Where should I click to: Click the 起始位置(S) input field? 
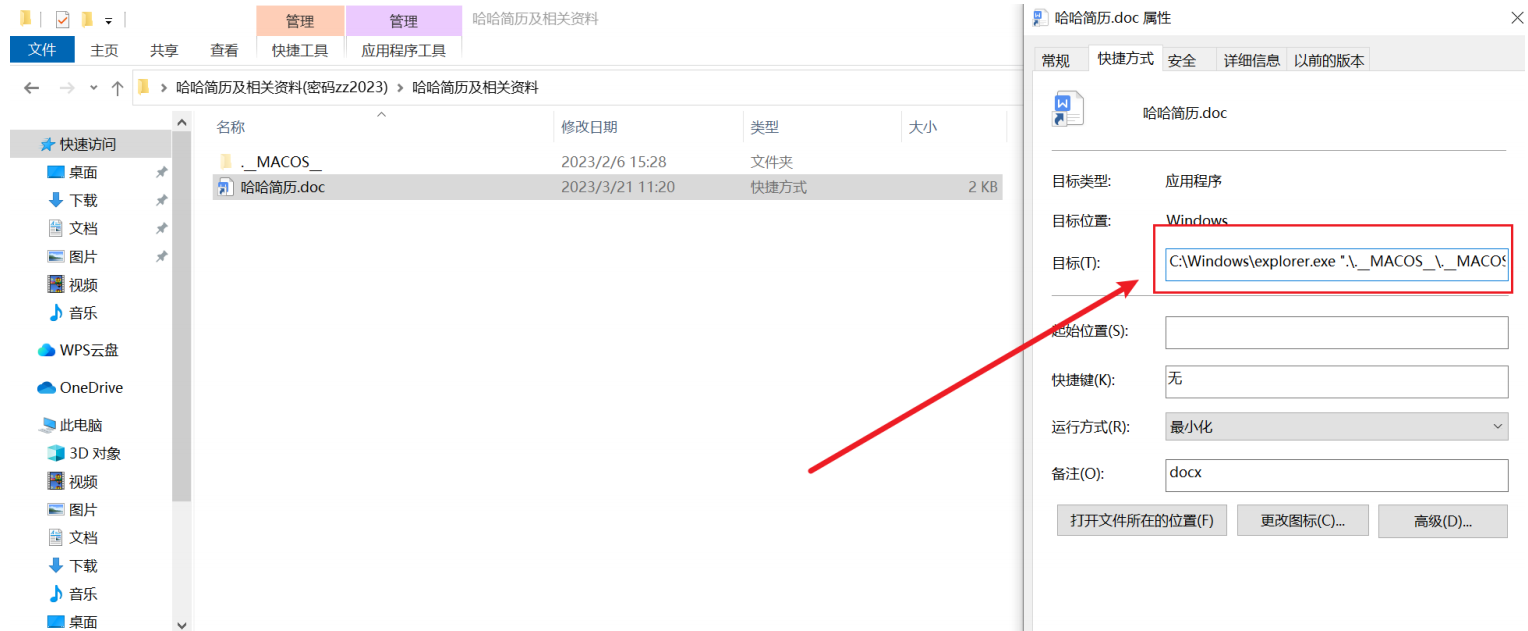point(1336,332)
